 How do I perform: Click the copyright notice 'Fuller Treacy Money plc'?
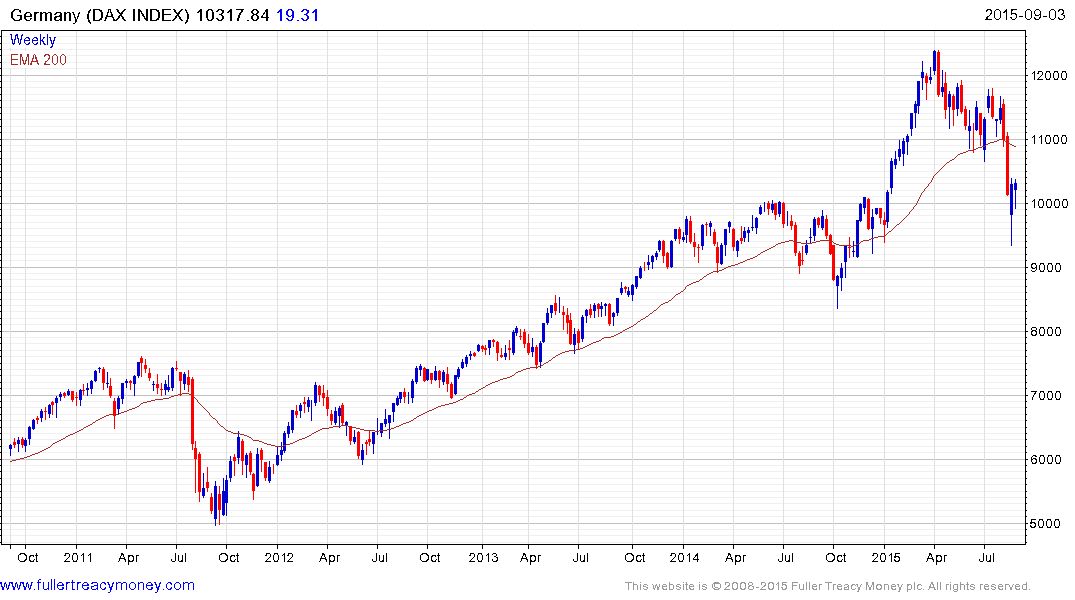[x=855, y=586]
